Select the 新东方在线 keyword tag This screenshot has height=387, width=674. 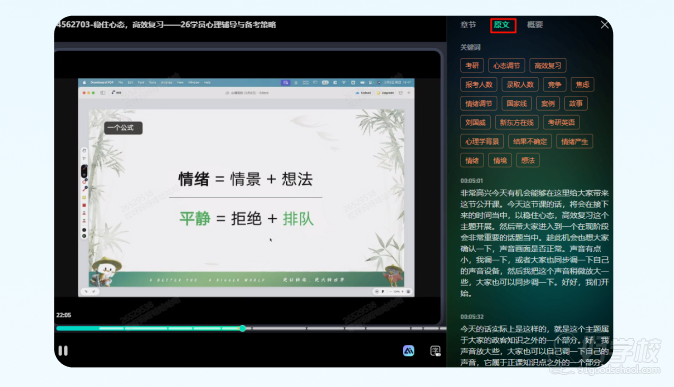(517, 123)
